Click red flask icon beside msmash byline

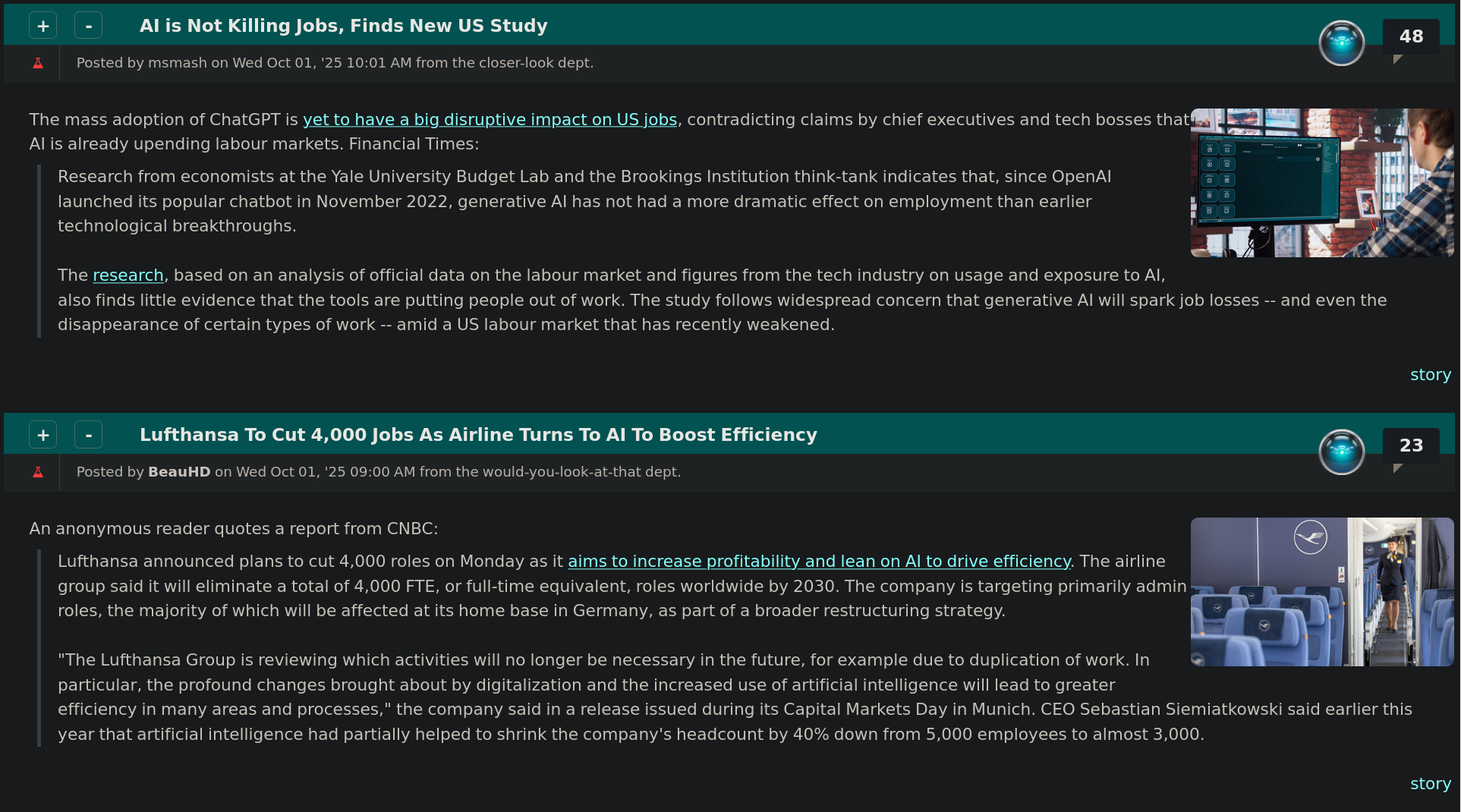[38, 63]
